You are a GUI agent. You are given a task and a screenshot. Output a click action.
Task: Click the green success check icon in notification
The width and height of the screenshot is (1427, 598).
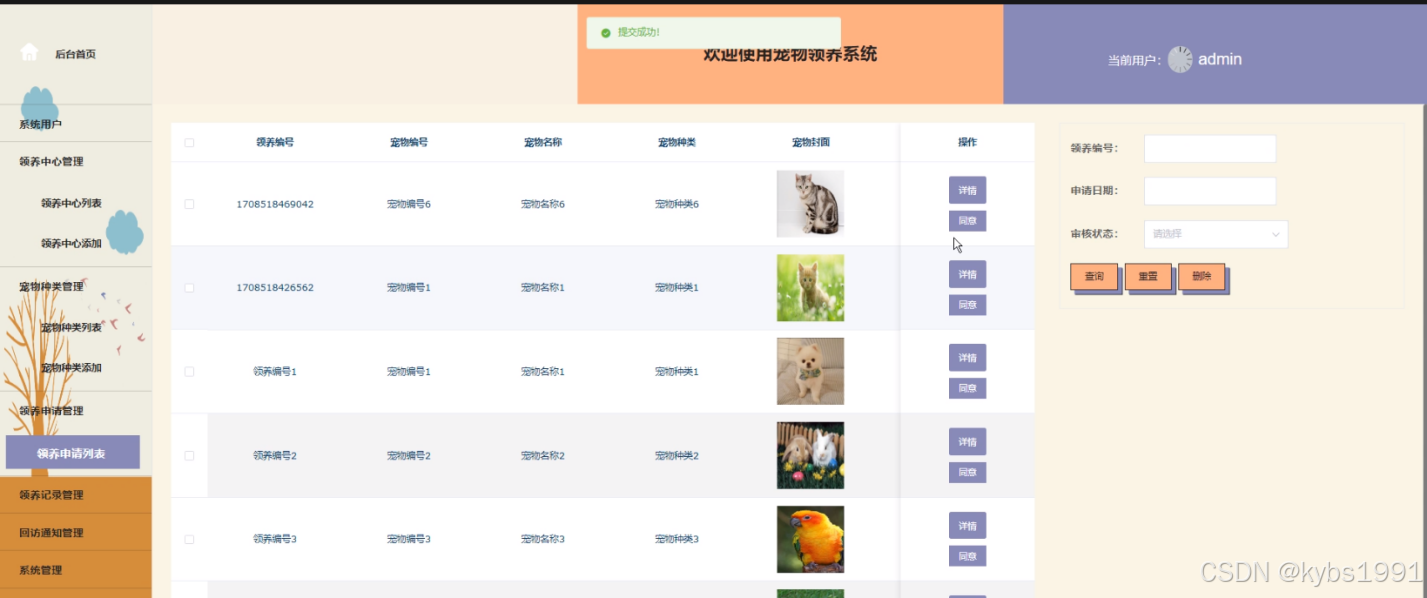tap(605, 33)
